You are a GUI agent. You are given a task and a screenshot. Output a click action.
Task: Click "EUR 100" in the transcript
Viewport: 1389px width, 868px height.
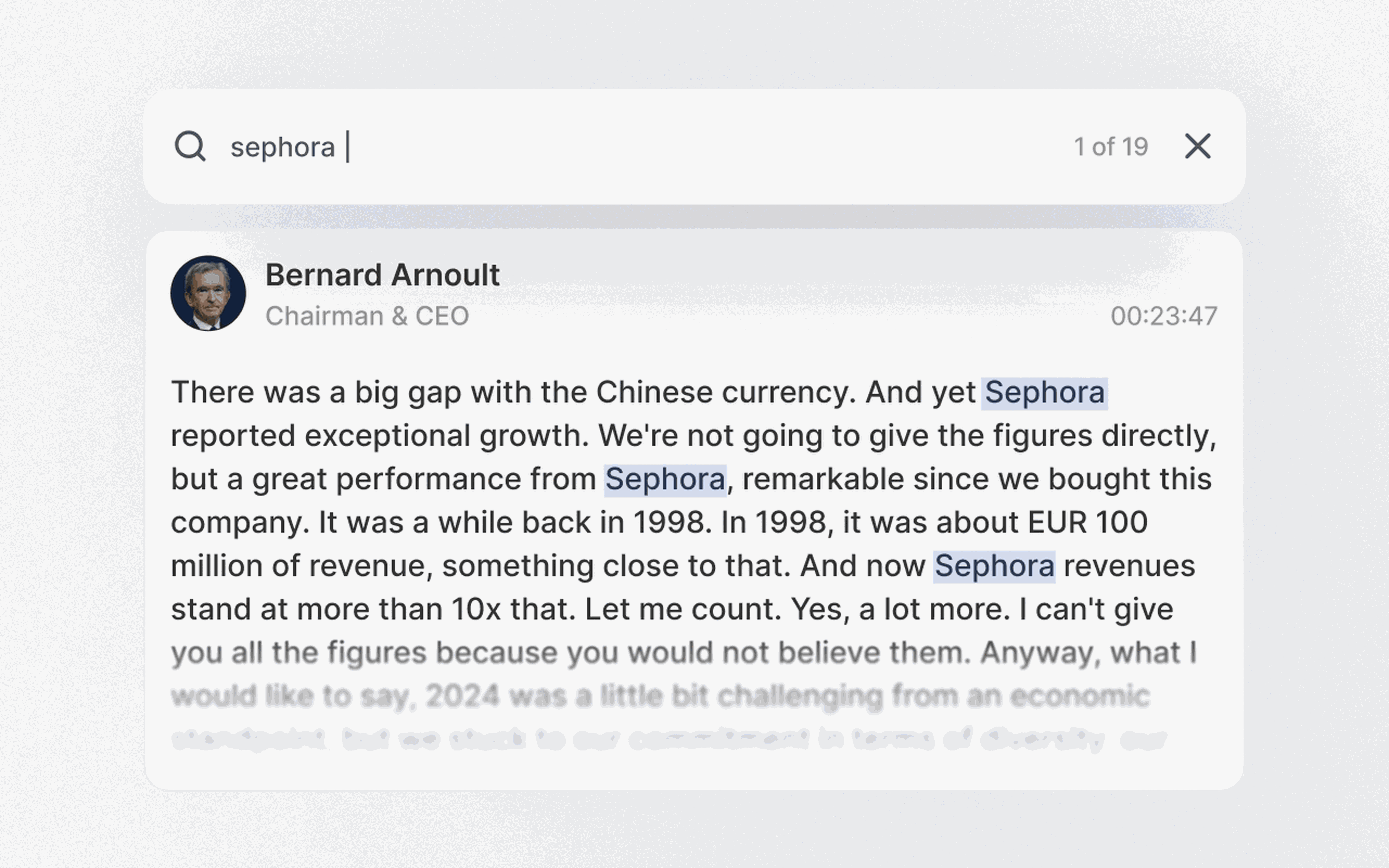1087,523
